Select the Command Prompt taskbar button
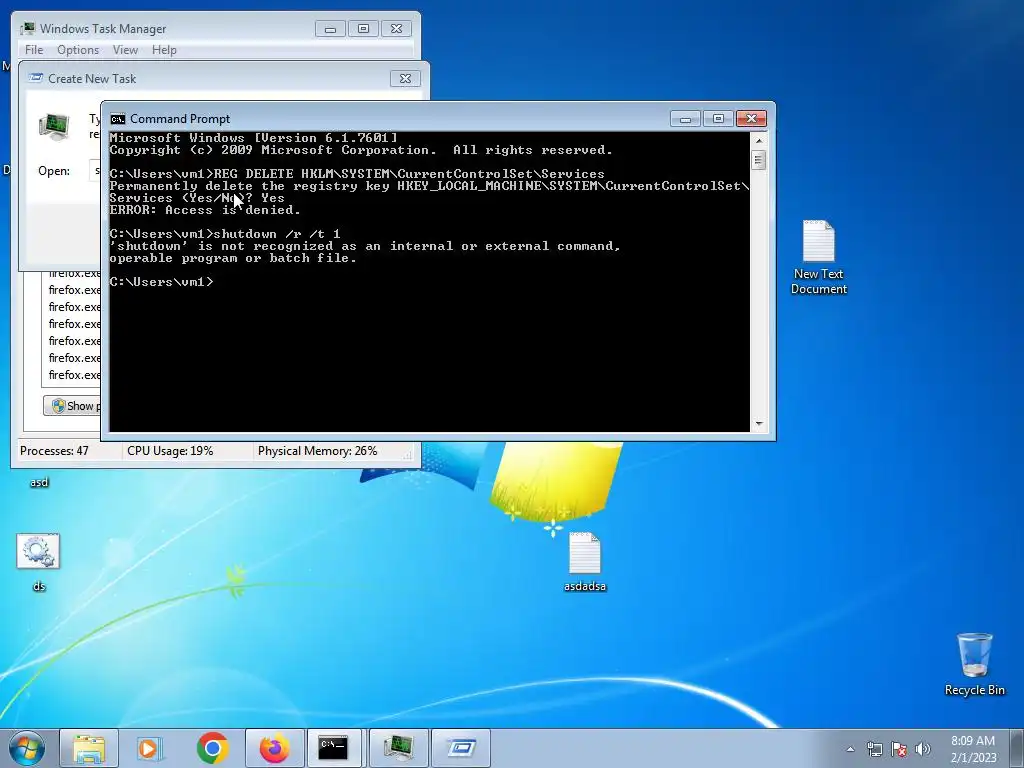Viewport: 1024px width, 768px height. click(333, 748)
